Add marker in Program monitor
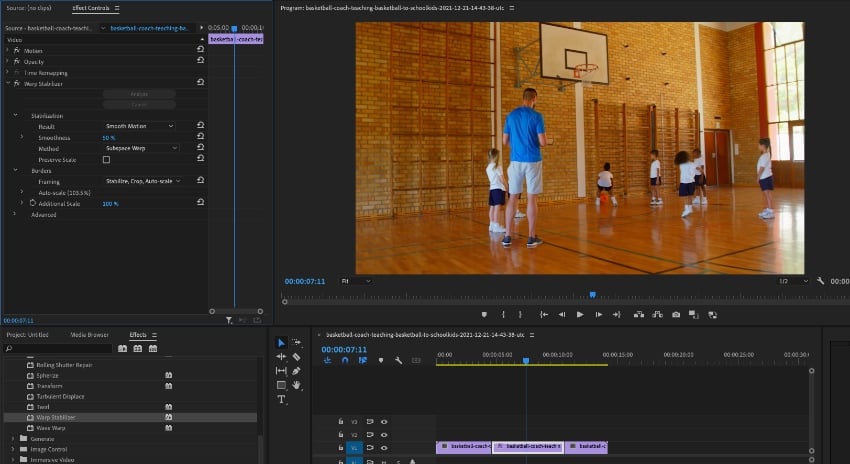850x464 pixels. coord(484,314)
